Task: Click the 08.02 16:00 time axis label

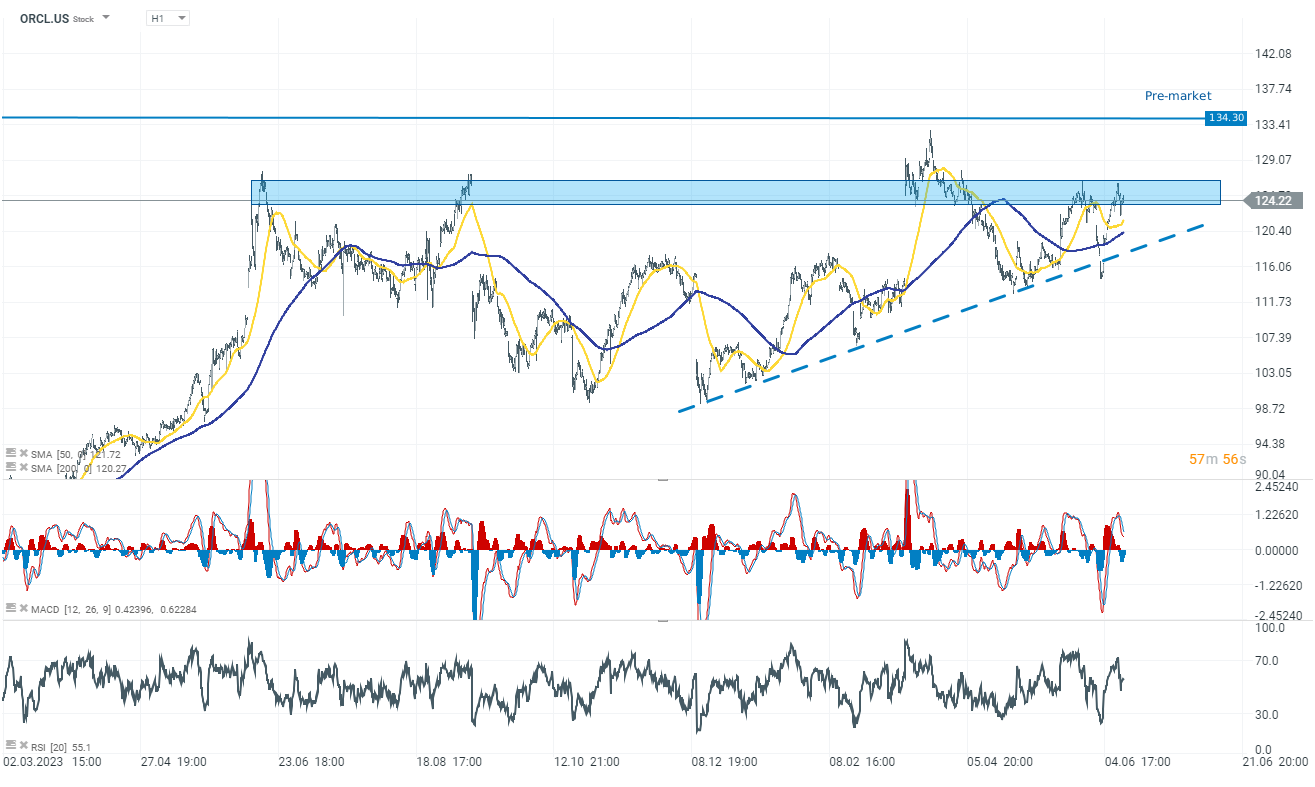Action: [864, 762]
